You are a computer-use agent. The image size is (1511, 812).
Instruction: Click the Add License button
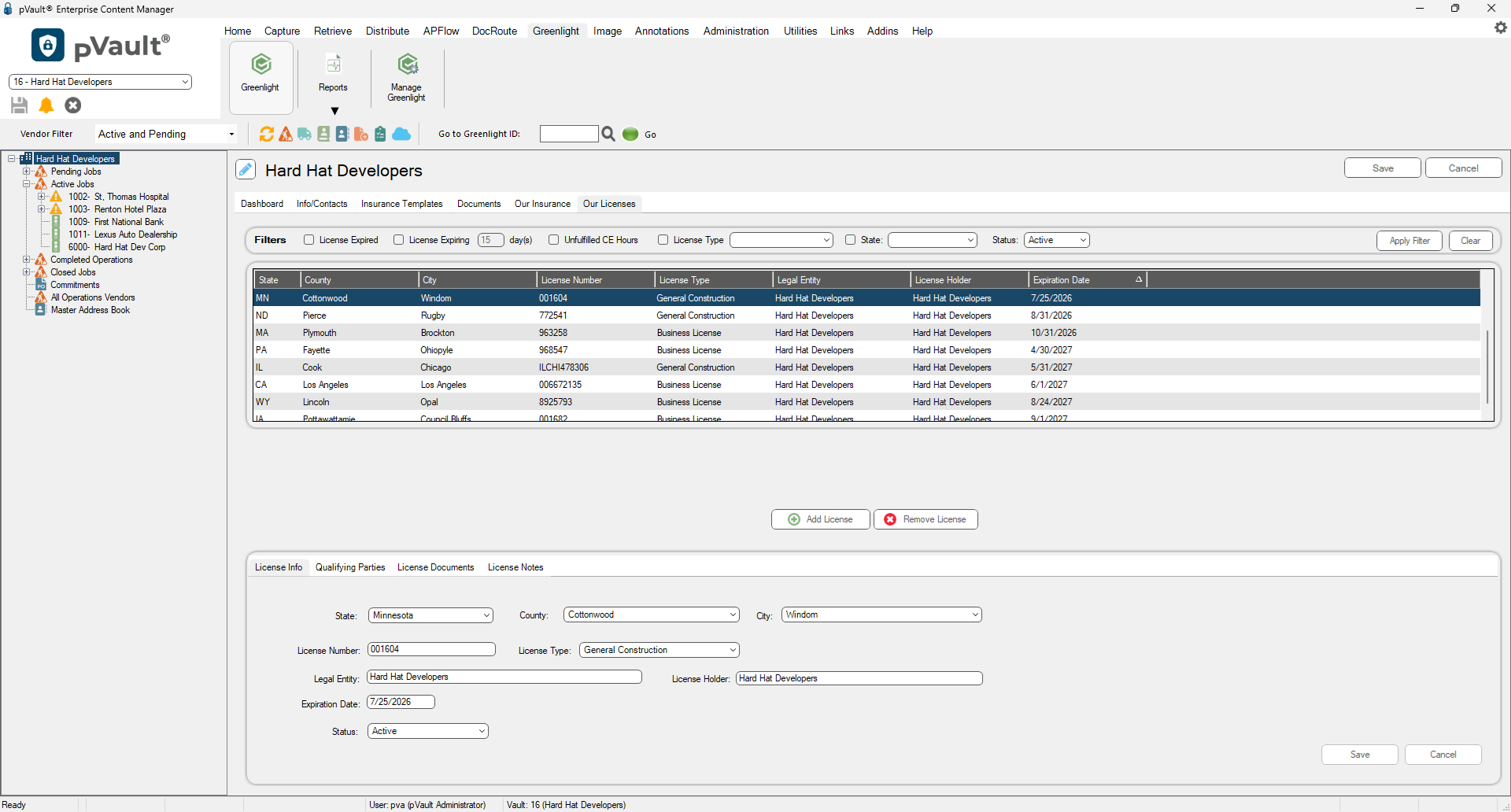point(821,519)
